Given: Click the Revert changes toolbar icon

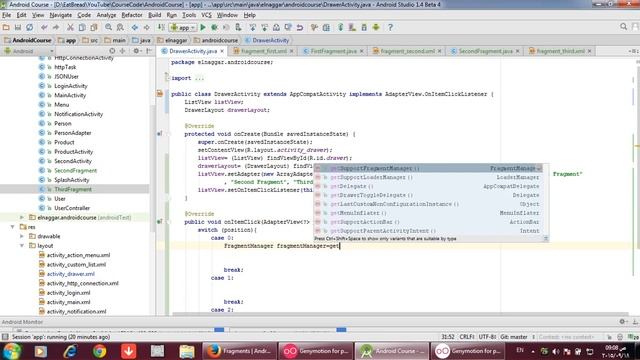Looking at the screenshot, I should (300, 27).
